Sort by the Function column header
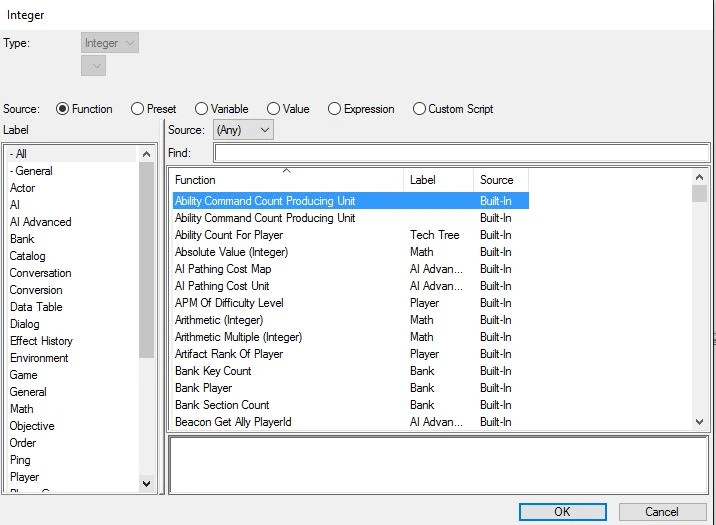This screenshot has width=716, height=525. click(x=288, y=180)
